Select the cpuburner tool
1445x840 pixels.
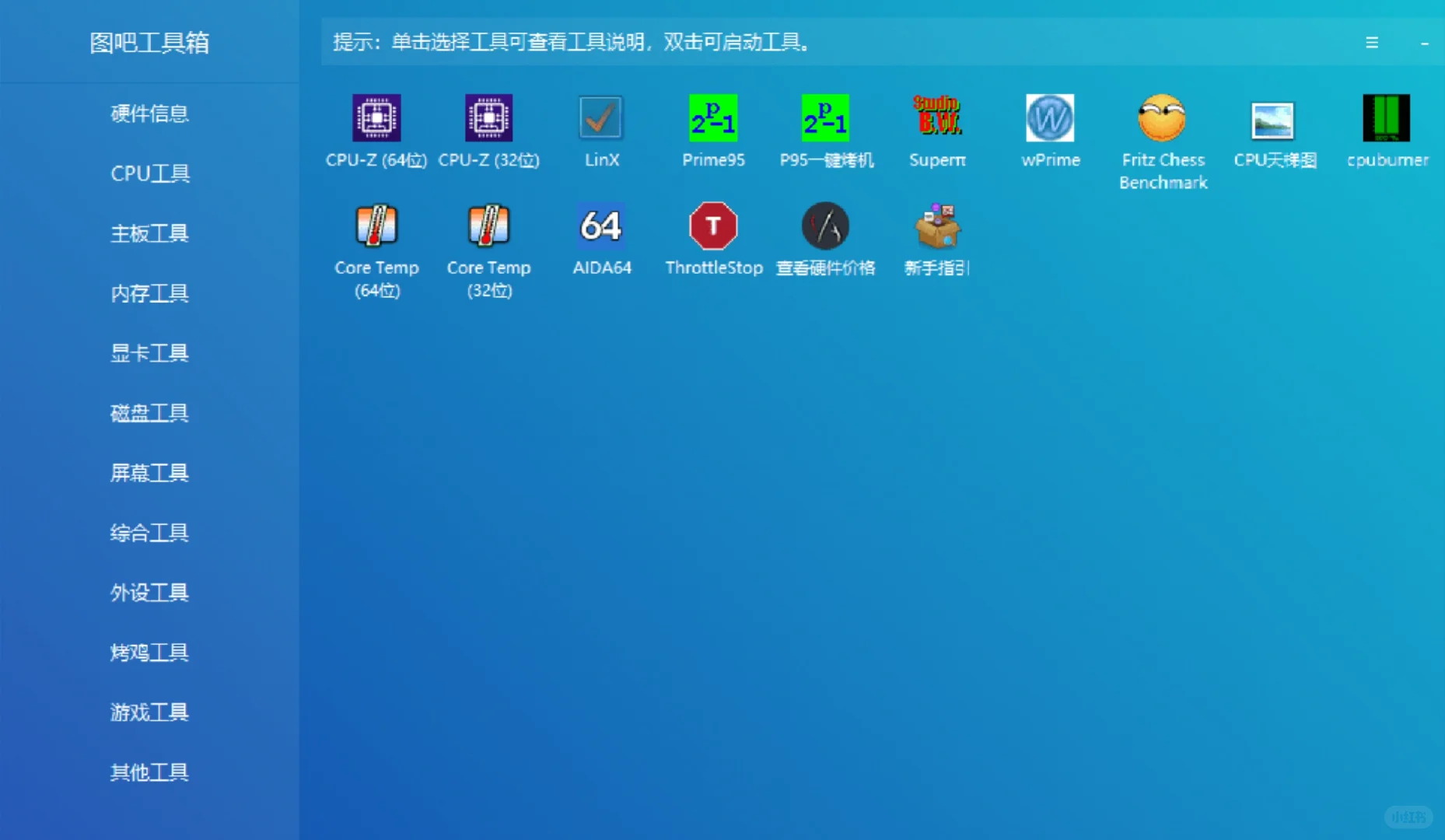coord(1386,118)
